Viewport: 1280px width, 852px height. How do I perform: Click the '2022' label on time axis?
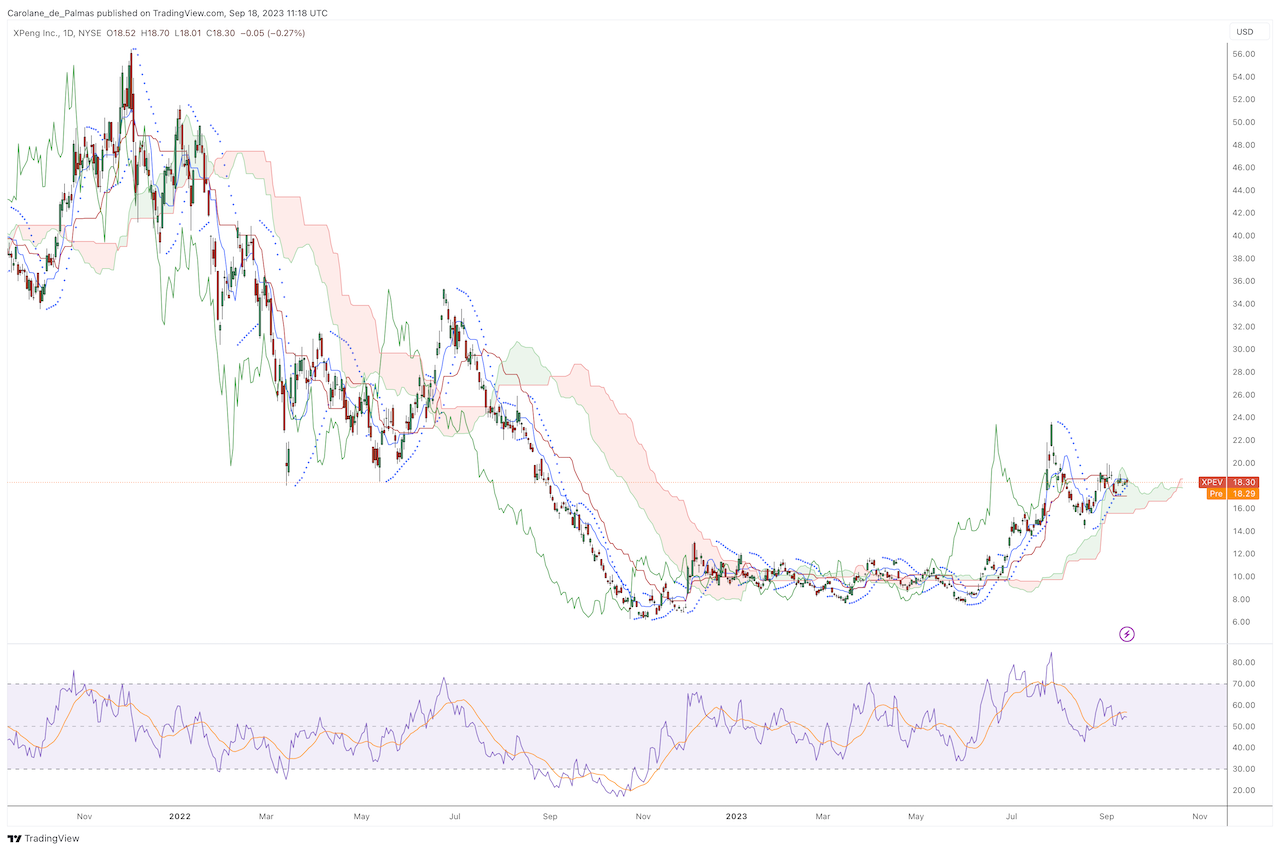180,817
